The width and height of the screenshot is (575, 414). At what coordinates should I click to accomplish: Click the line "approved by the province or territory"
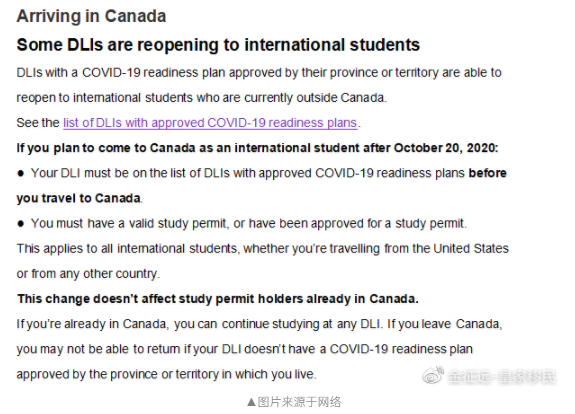pyautogui.click(x=166, y=374)
